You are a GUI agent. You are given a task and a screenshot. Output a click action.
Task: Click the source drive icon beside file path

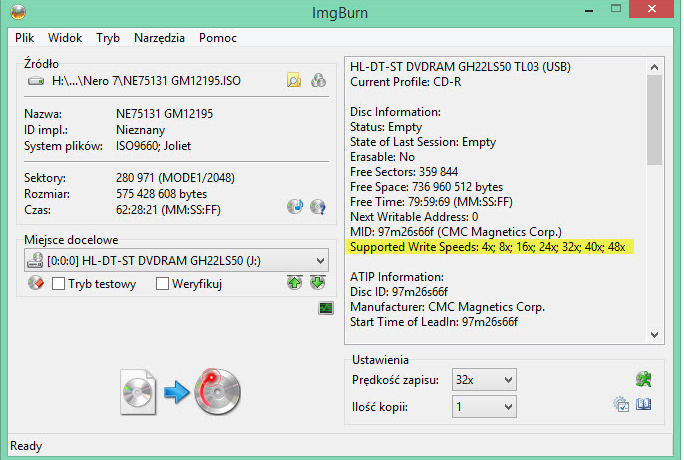coord(36,81)
